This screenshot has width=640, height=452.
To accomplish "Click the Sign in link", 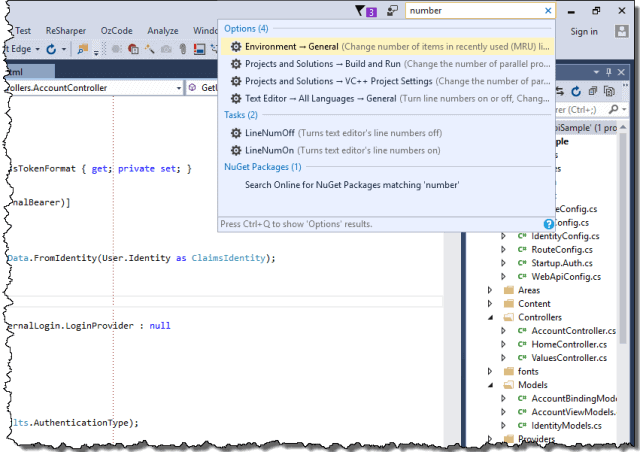I will point(584,31).
